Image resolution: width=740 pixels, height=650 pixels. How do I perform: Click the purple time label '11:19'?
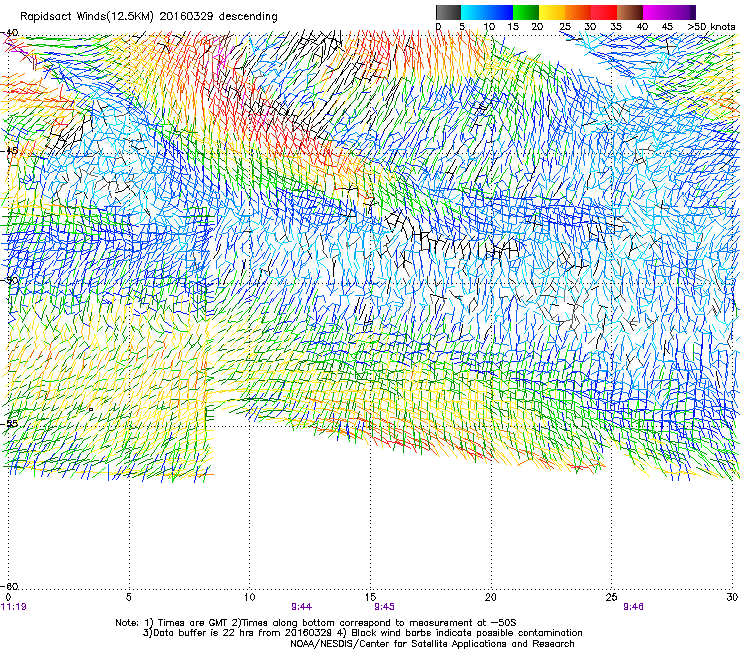tap(14, 607)
